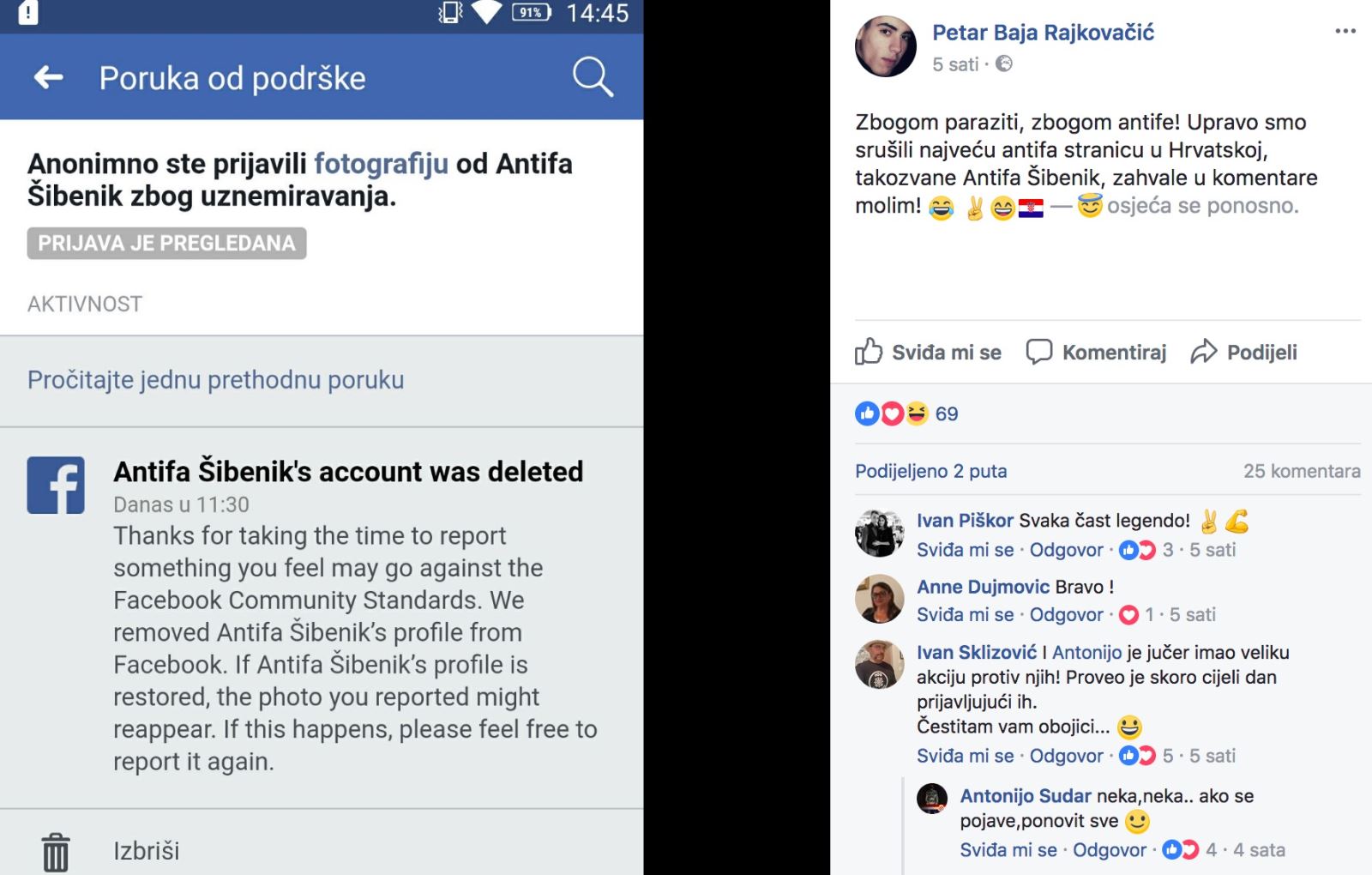The image size is (1372, 875).
Task: Click the PRIJAVA JE PREGLEDANA status badge
Action: (x=166, y=244)
